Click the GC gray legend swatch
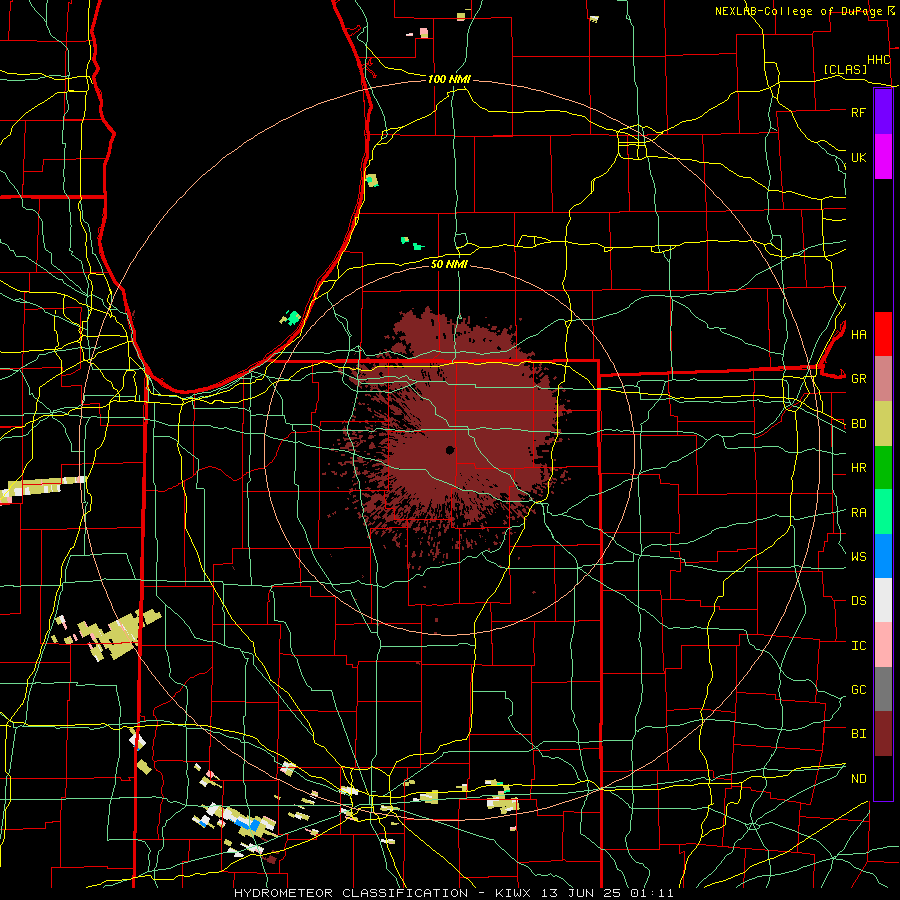The height and width of the screenshot is (900, 900). (x=883, y=689)
